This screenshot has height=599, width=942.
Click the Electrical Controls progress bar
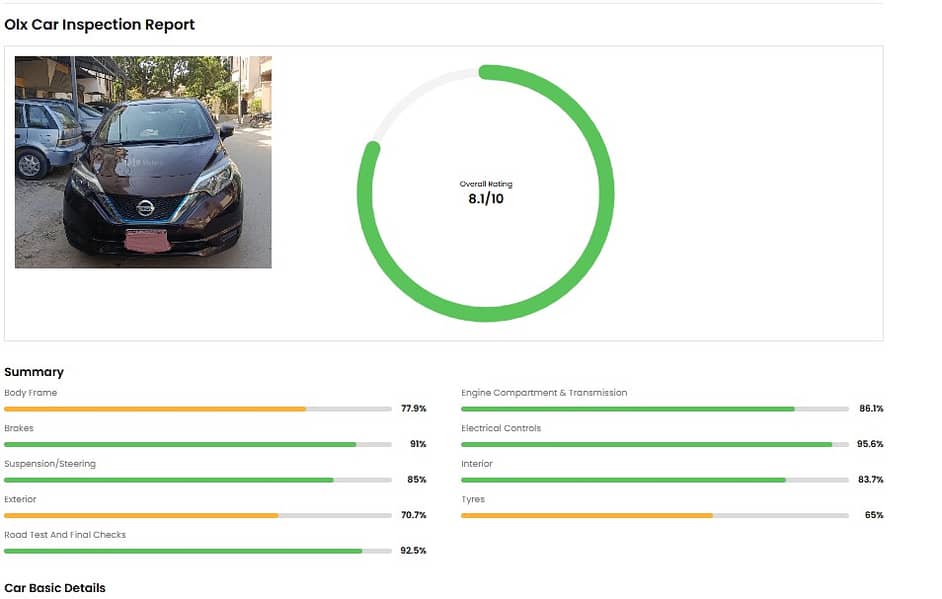coord(655,445)
